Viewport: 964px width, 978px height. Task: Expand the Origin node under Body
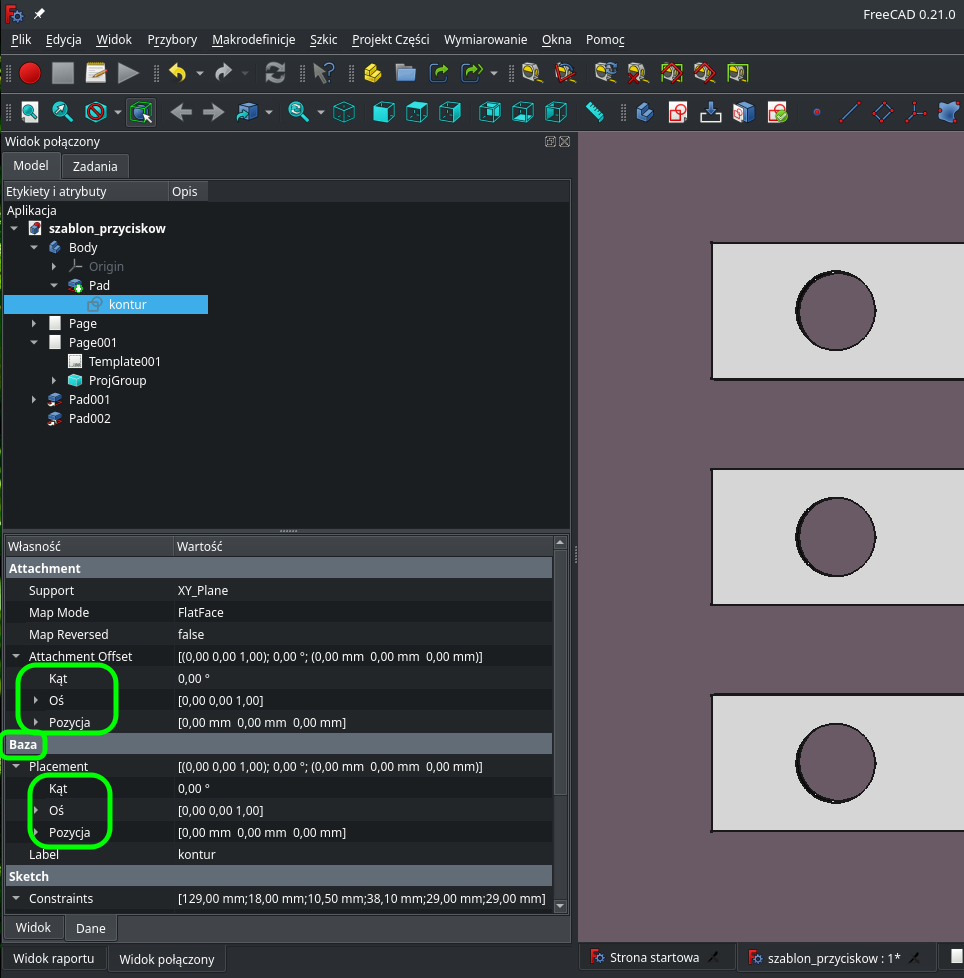(x=54, y=266)
